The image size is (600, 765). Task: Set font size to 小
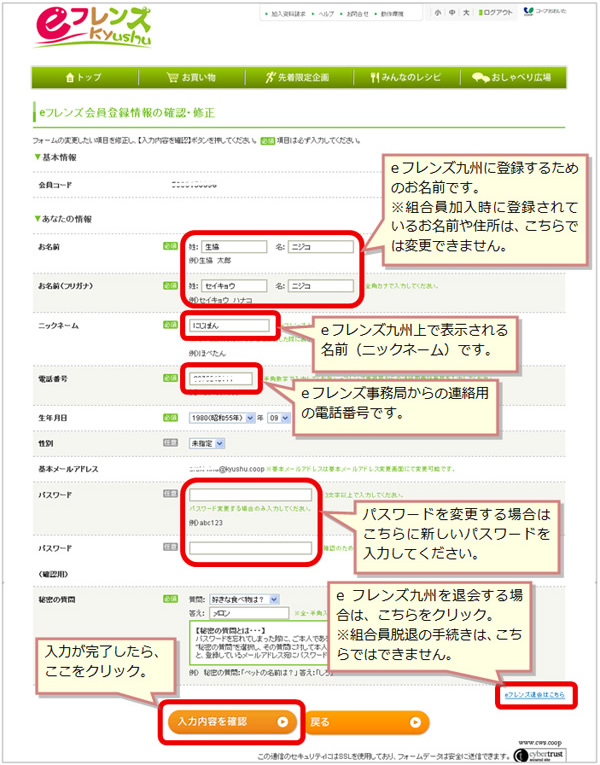click(438, 13)
